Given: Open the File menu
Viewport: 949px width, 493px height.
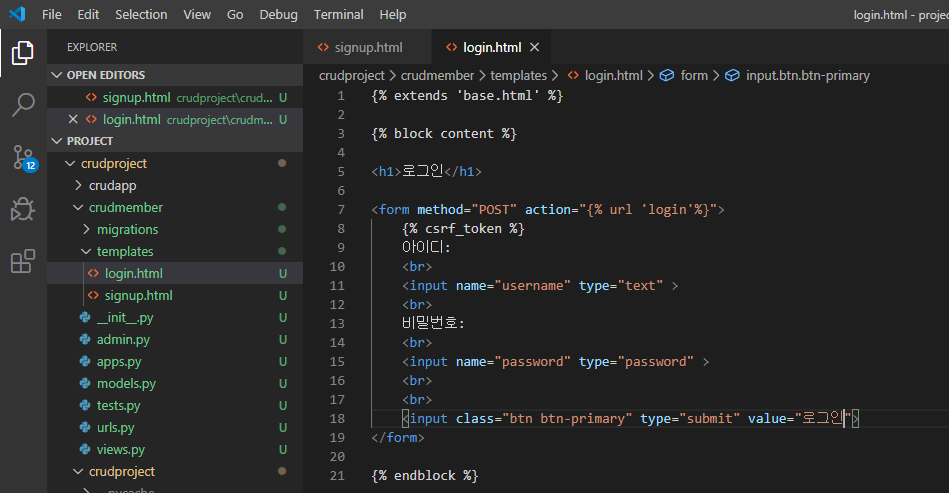Looking at the screenshot, I should [51, 15].
